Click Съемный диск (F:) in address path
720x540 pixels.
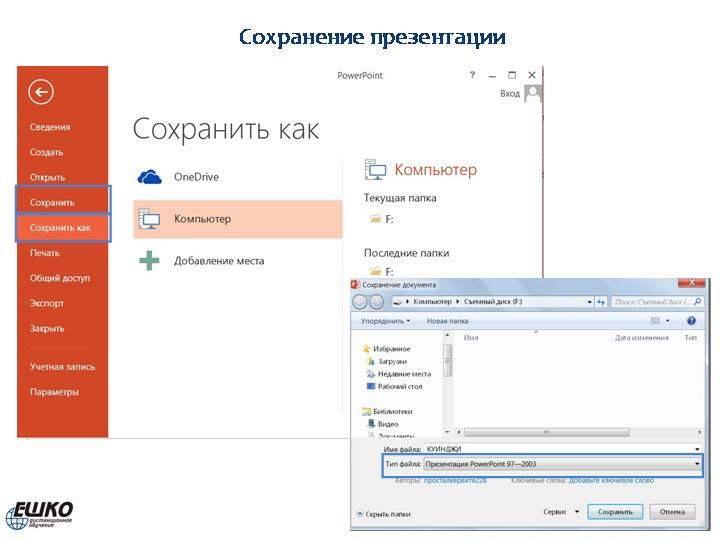click(493, 302)
